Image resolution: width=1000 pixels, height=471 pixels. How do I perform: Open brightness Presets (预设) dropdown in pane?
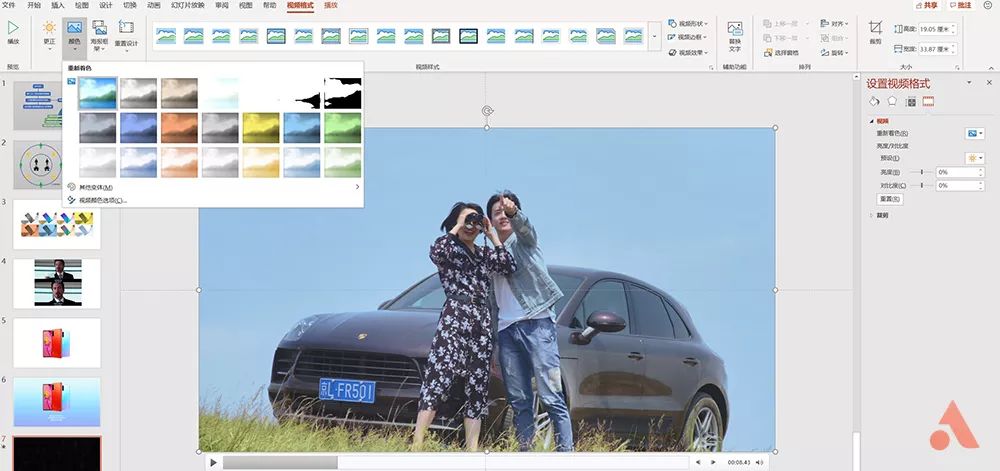(x=974, y=158)
